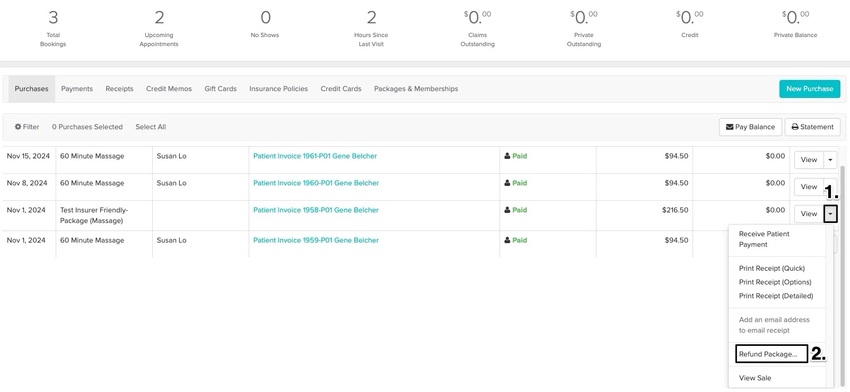View the Nov 15, 2024 purchase
850x392 pixels.
pos(809,160)
